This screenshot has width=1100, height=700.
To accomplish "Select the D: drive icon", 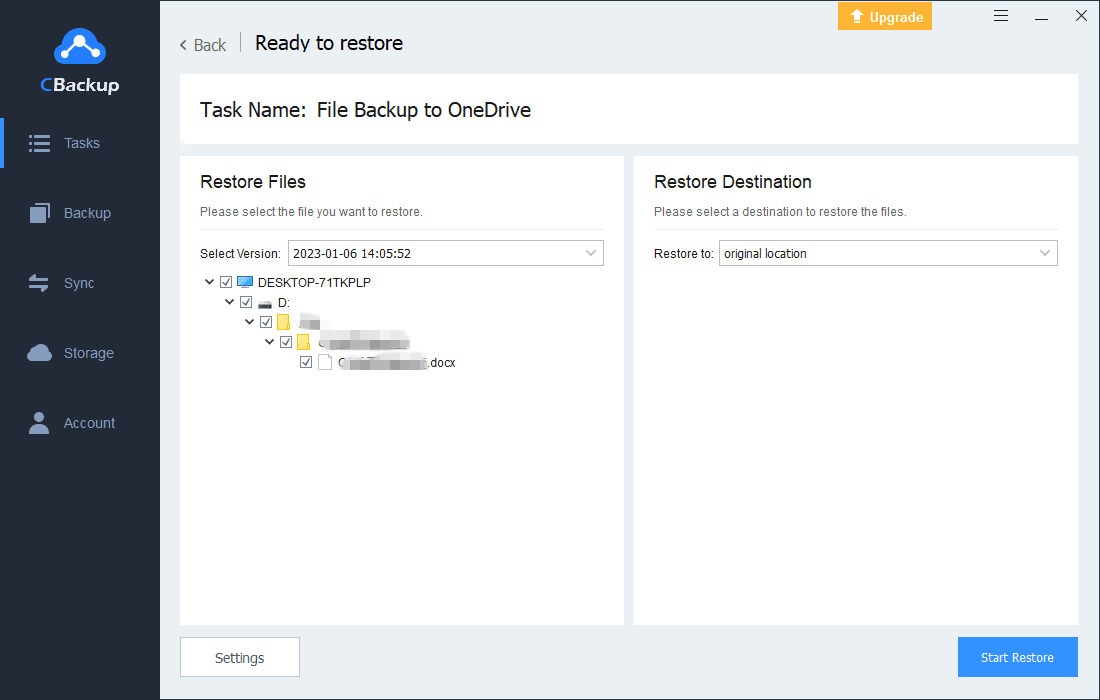I will (264, 304).
